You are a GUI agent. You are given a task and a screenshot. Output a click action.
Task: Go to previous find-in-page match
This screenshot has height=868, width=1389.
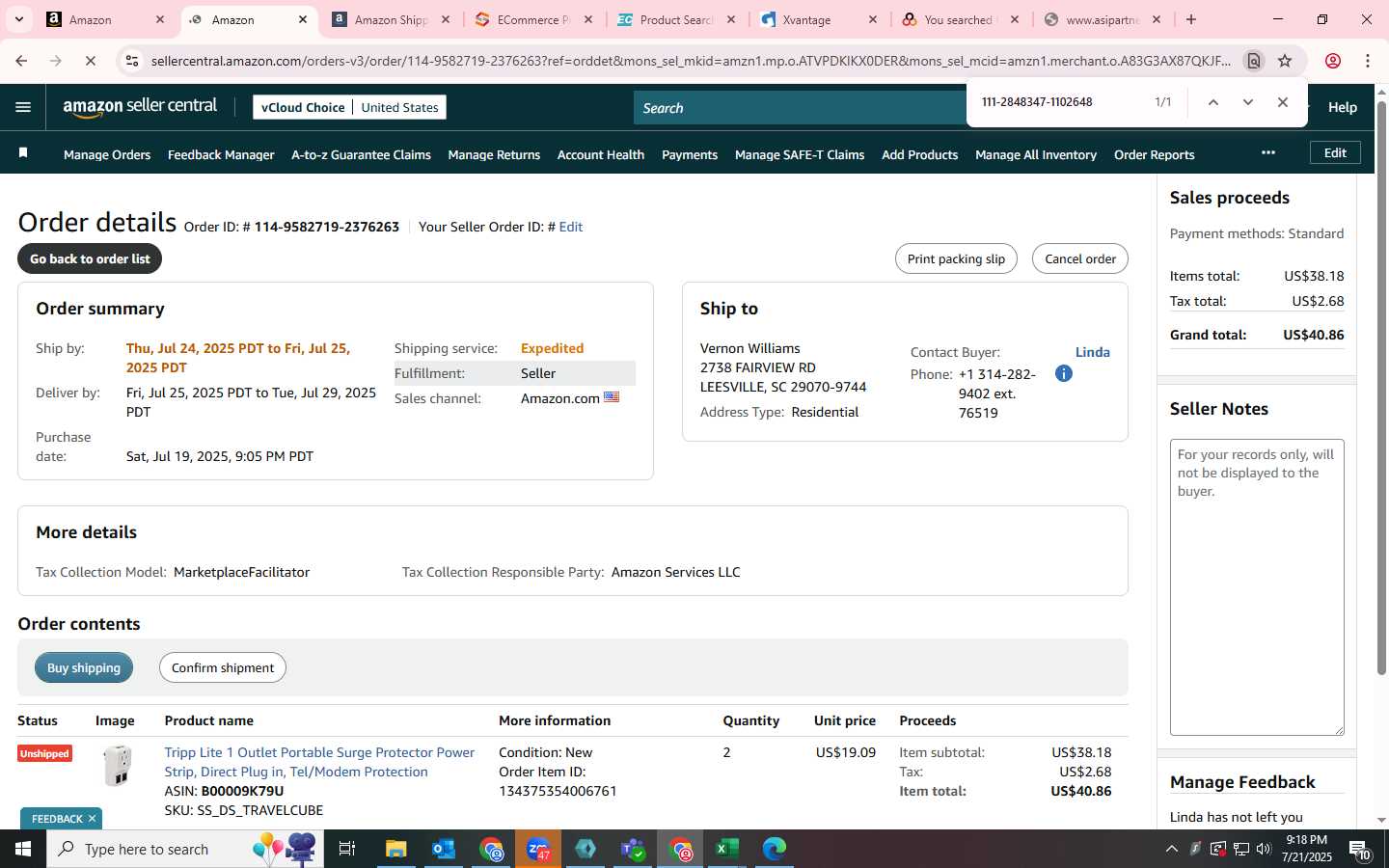coord(1212,102)
